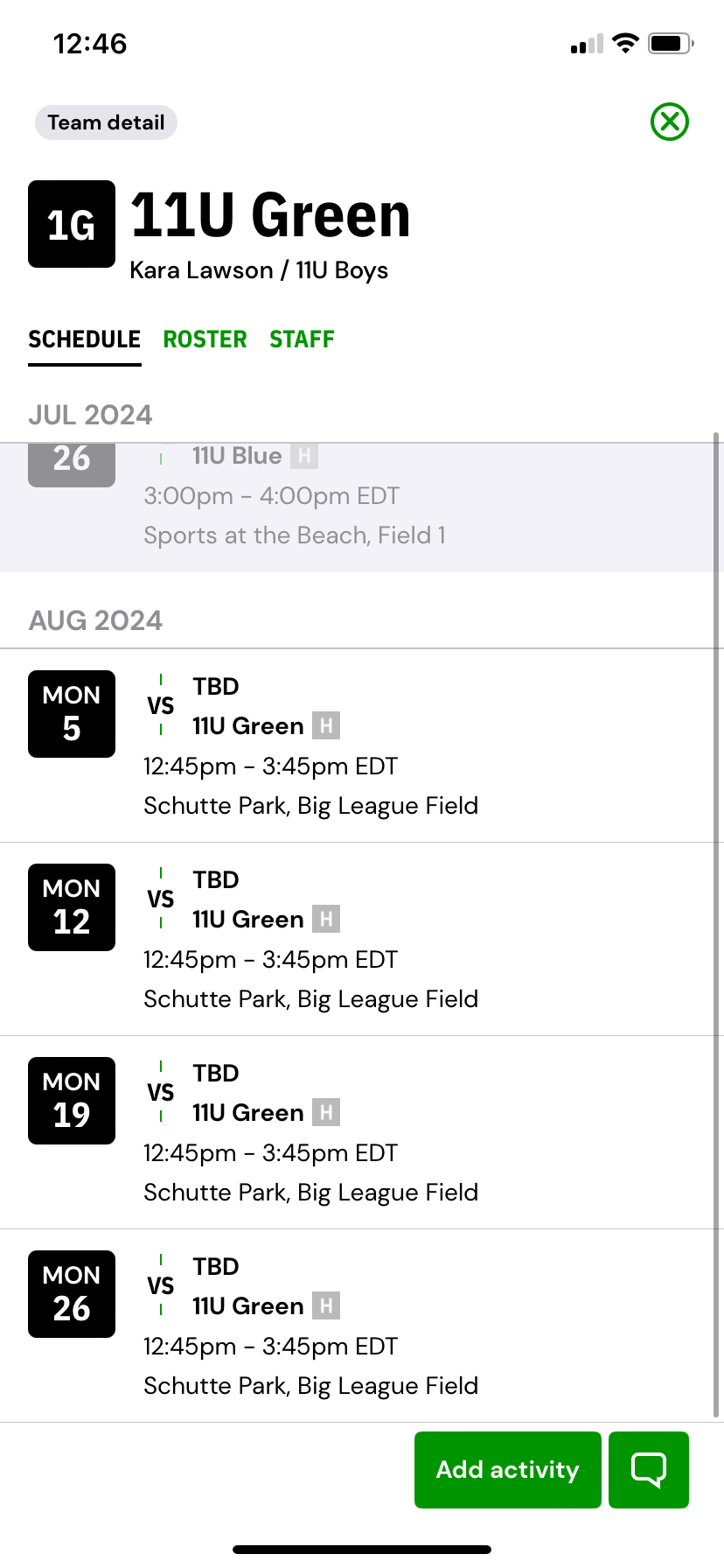This screenshot has height=1568, width=724.
Task: Open the August 12 game location line
Action: point(310,999)
